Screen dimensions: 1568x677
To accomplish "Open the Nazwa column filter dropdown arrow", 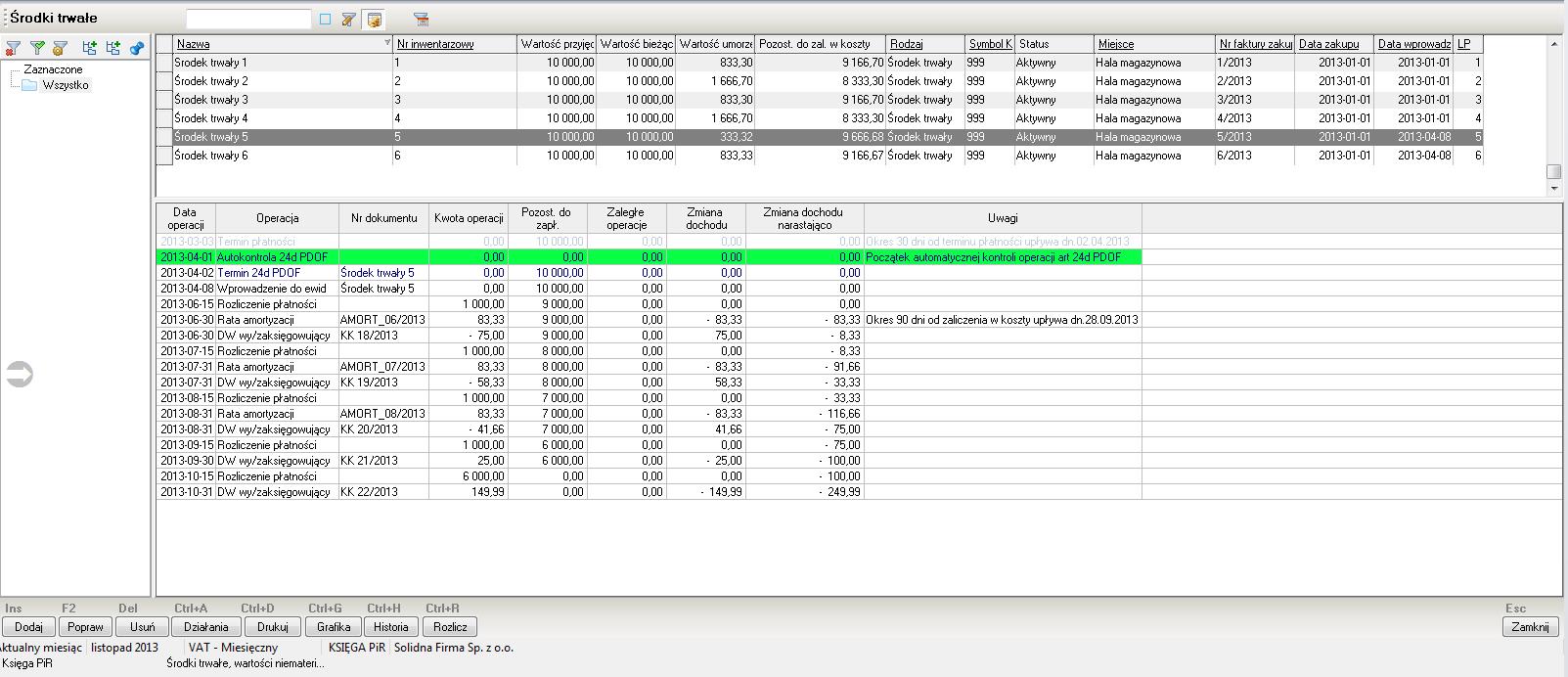I will [x=387, y=44].
